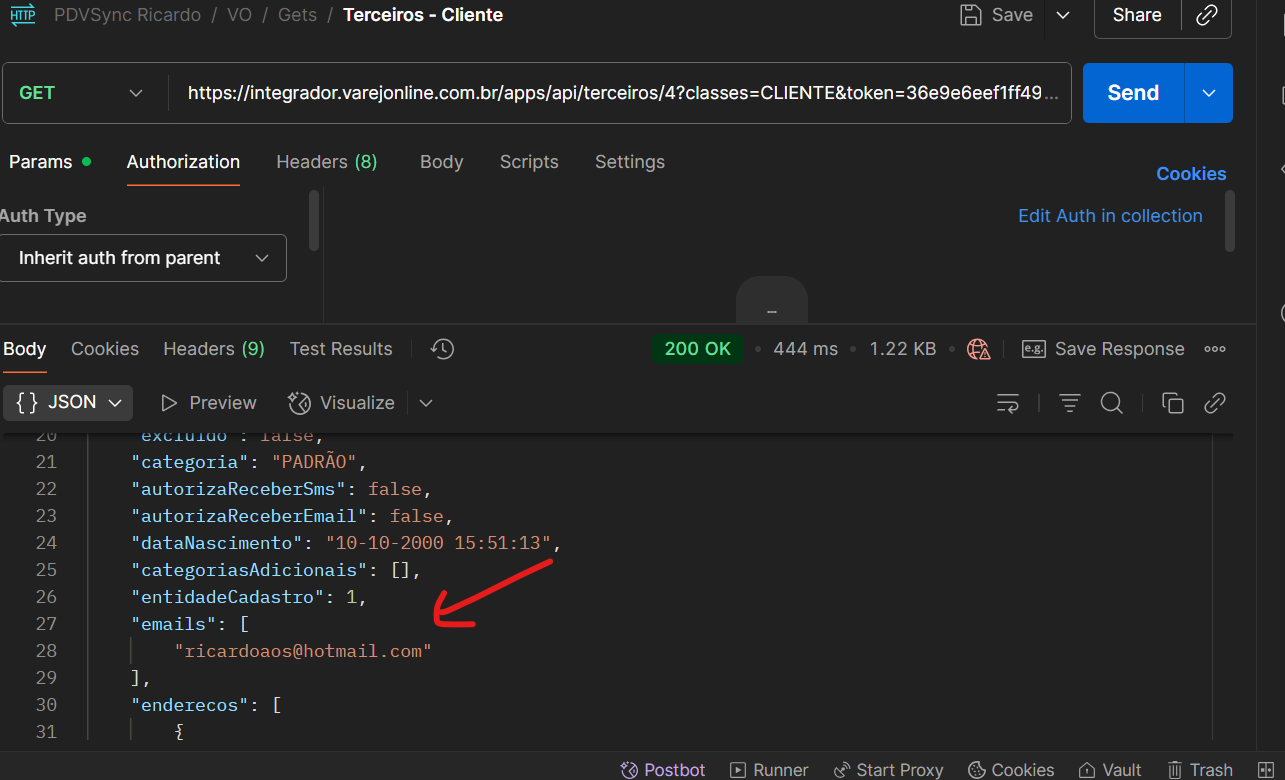Expand the Send button dropdown arrow
This screenshot has height=780, width=1285.
tap(1209, 93)
